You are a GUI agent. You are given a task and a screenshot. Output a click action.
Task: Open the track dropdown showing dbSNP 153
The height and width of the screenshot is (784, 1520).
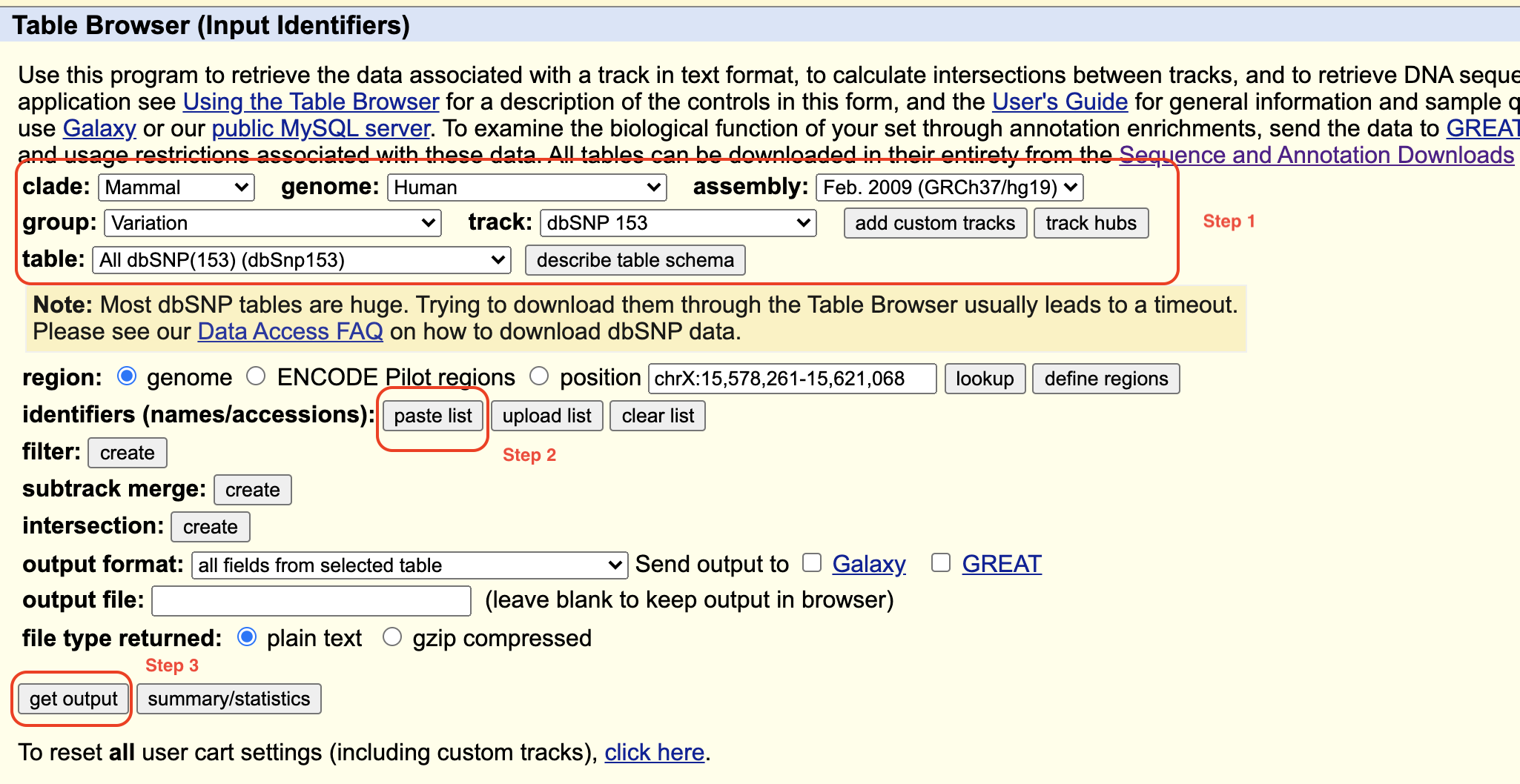pos(677,223)
